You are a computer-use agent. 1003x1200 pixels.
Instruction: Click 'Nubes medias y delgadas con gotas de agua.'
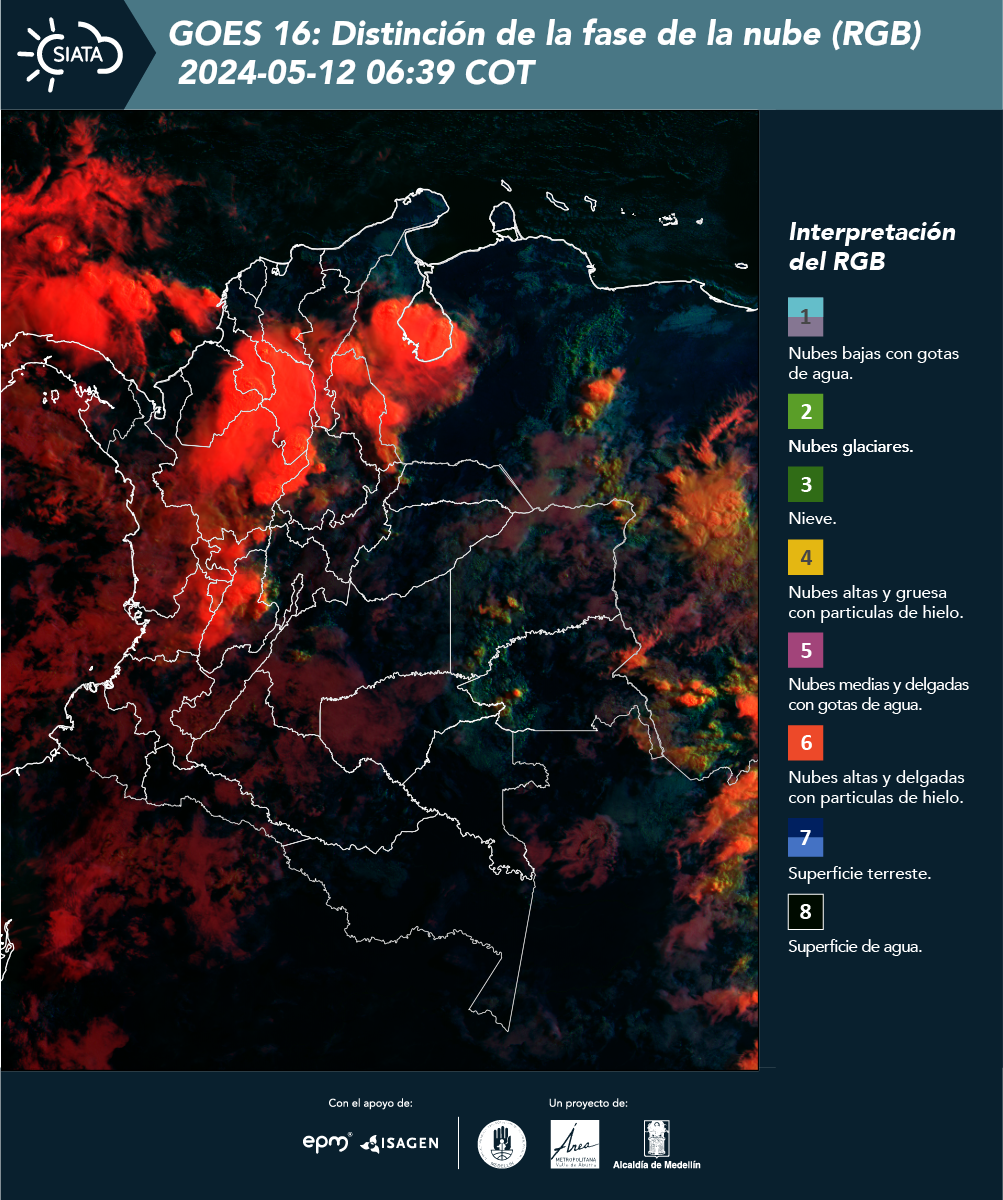pos(879,695)
